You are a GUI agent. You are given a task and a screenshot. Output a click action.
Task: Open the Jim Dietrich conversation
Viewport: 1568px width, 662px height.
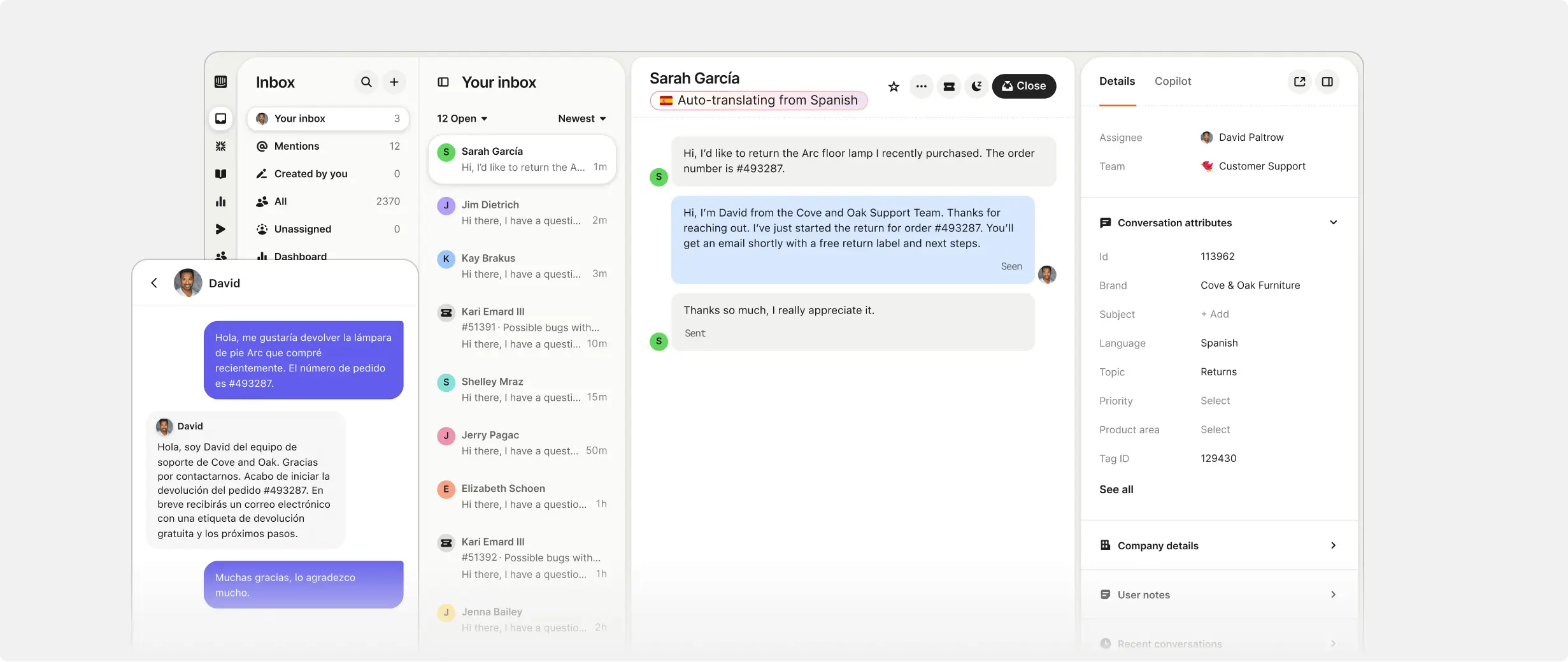(522, 212)
